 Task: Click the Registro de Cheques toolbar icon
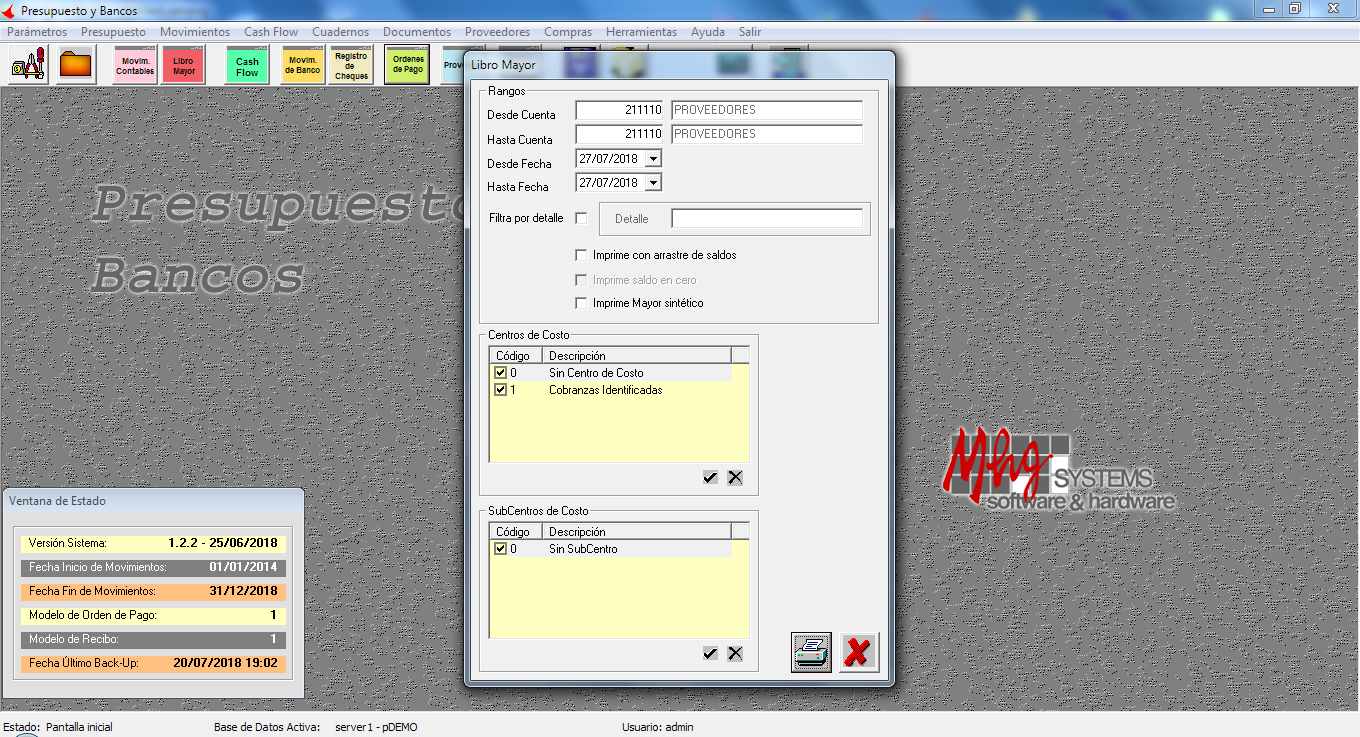coord(351,66)
